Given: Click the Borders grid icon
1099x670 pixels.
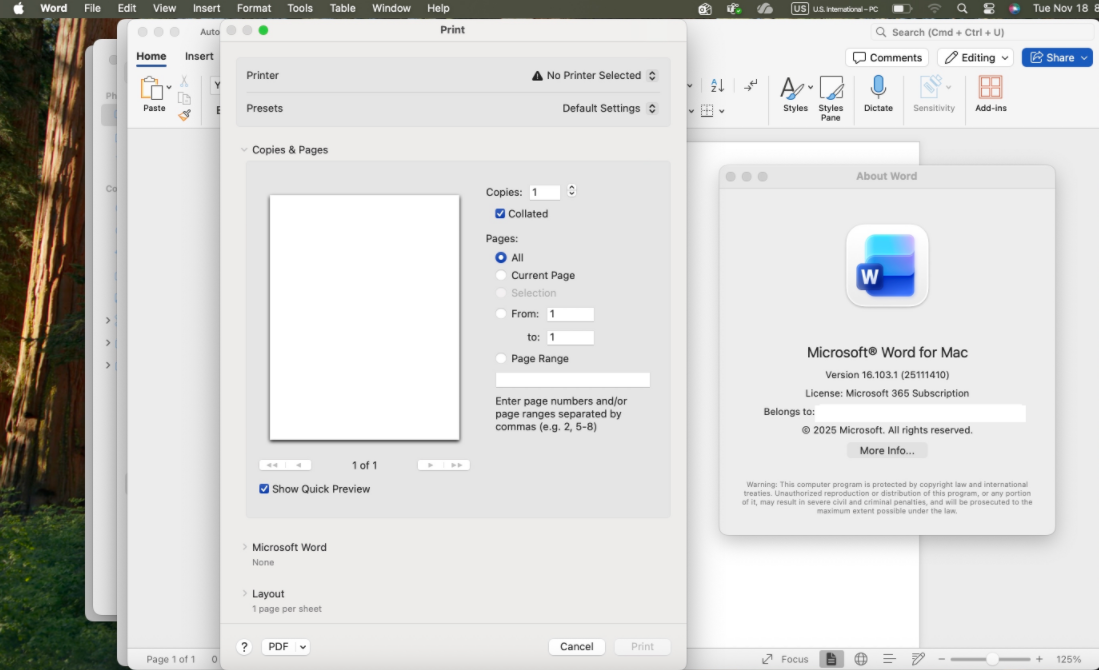Looking at the screenshot, I should pyautogui.click(x=707, y=111).
